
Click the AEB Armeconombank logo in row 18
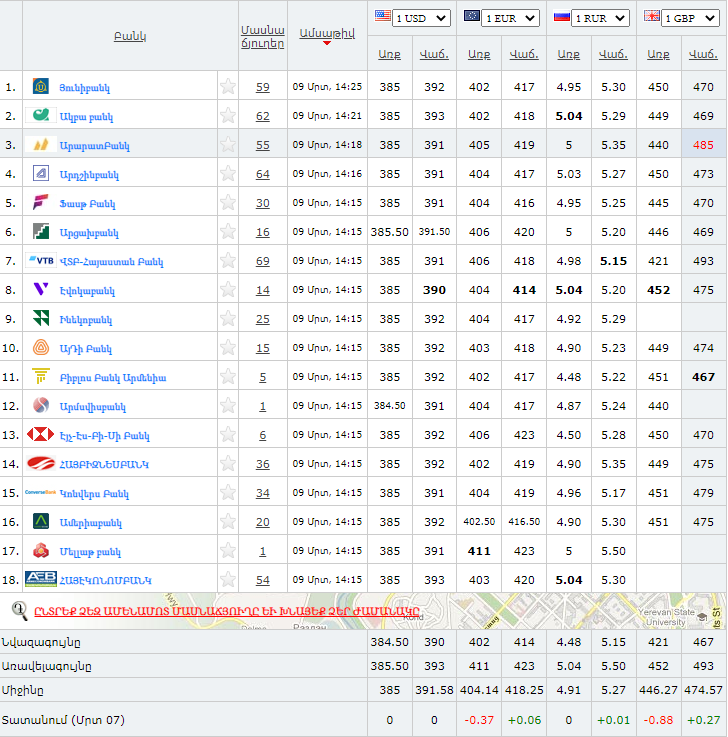point(41,579)
